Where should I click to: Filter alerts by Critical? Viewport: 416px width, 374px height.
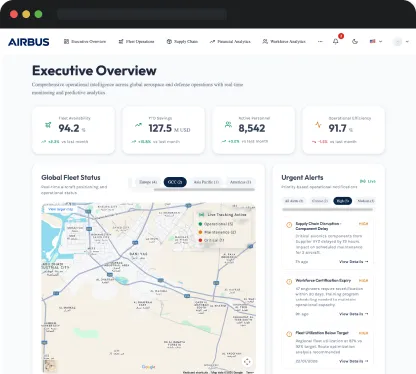[x=320, y=201]
